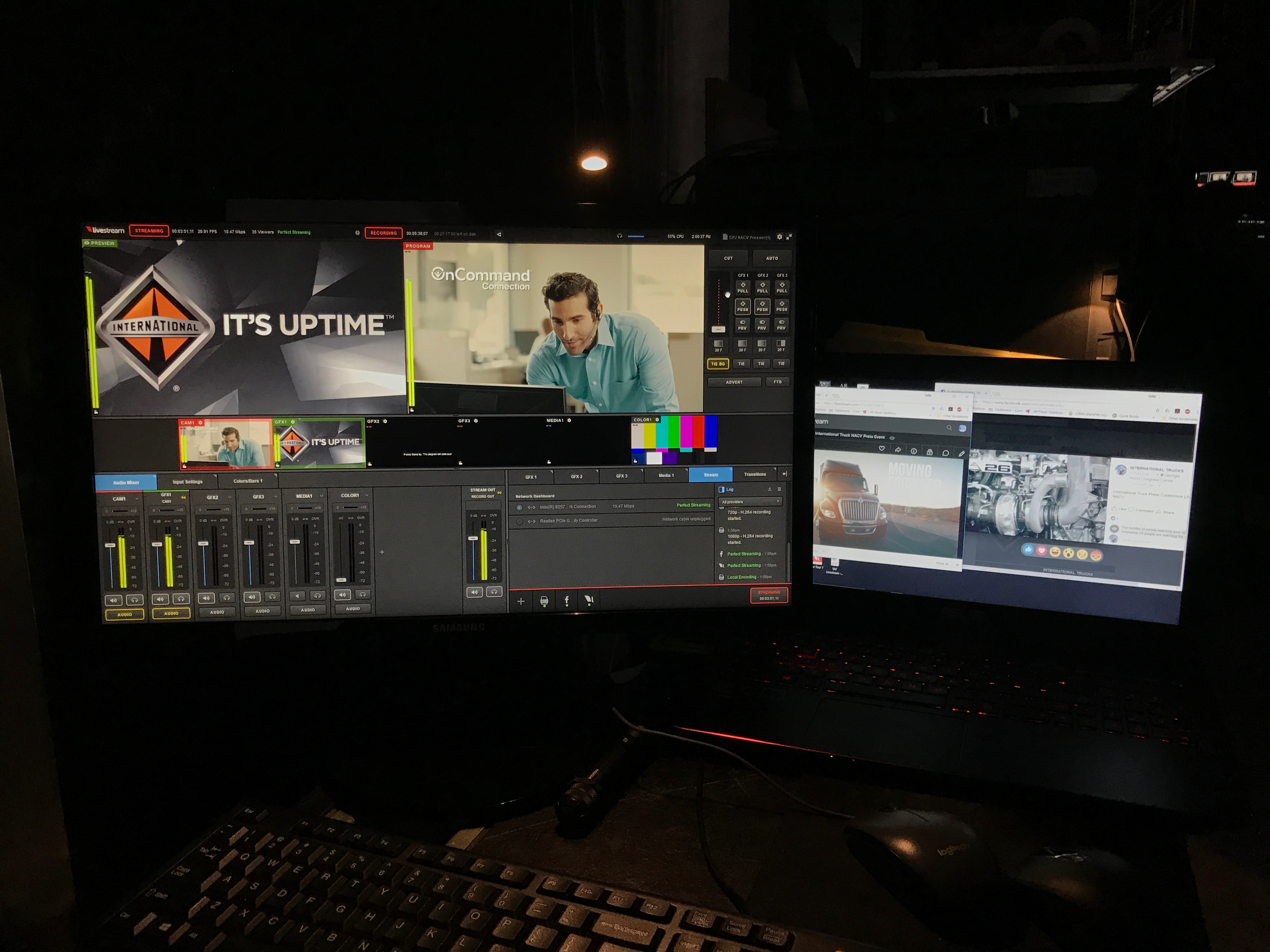Expand the MEDIA1 mixer channel dropdown
The height and width of the screenshot is (952, 1270).
322,496
